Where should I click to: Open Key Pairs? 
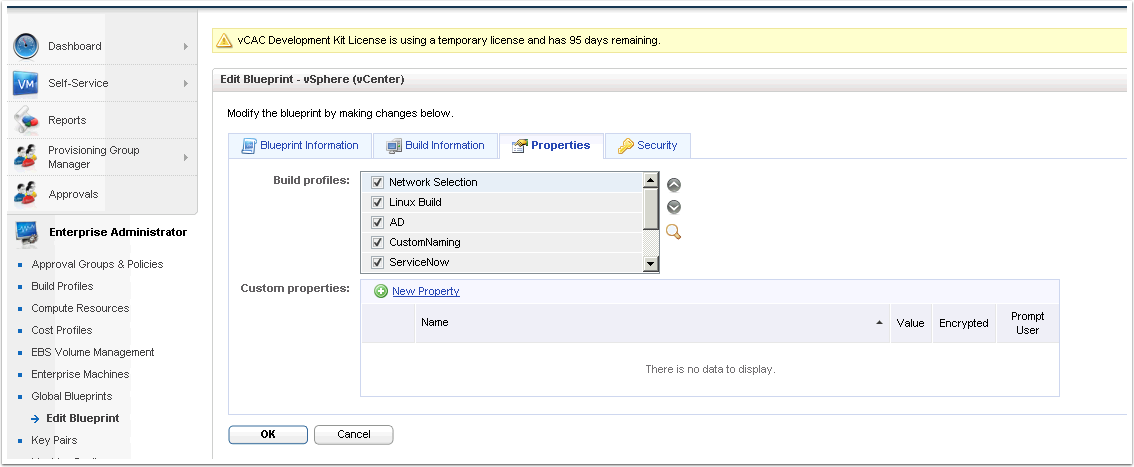pyautogui.click(x=54, y=440)
